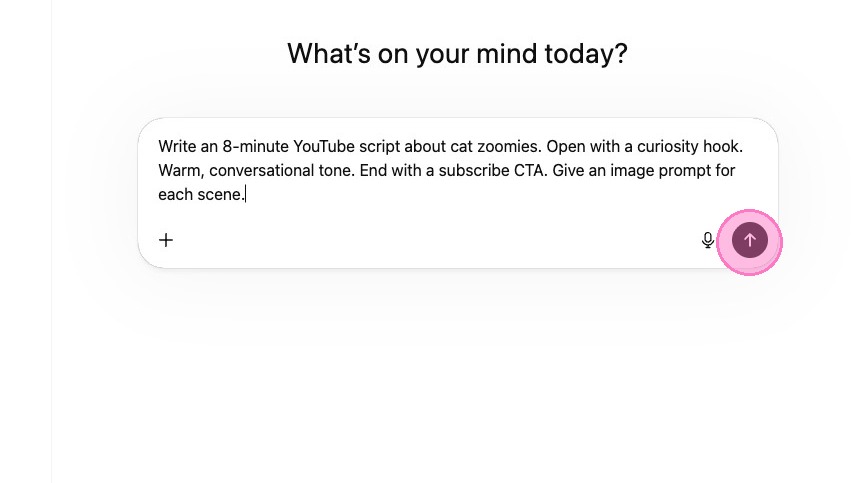Click the word "Write" at prompt start
This screenshot has height=483, width=864.
tap(179, 146)
